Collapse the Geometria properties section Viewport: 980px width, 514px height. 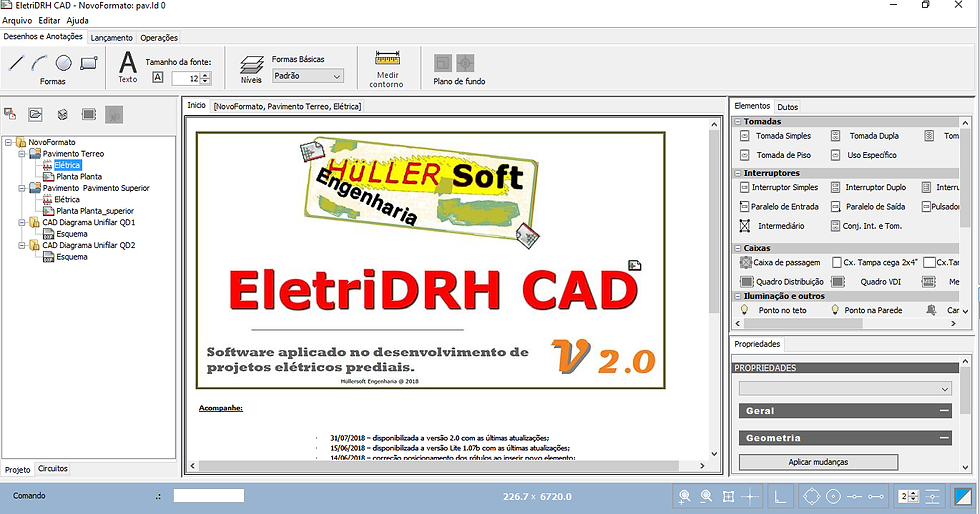point(944,438)
